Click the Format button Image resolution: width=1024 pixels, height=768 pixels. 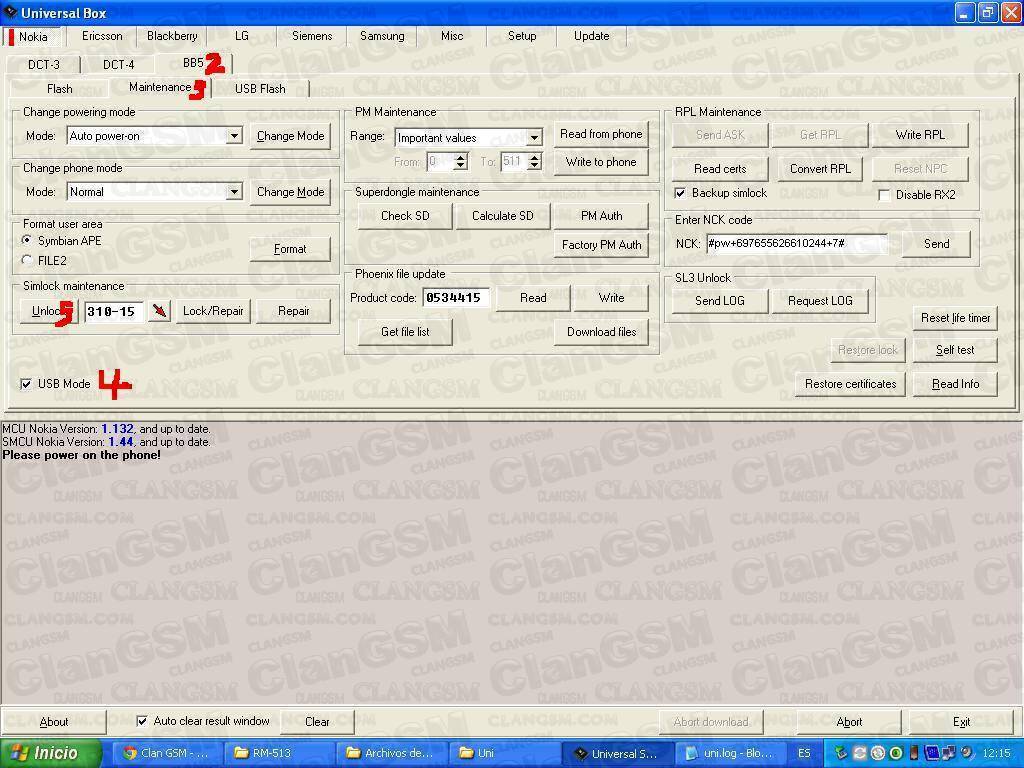pyautogui.click(x=290, y=249)
